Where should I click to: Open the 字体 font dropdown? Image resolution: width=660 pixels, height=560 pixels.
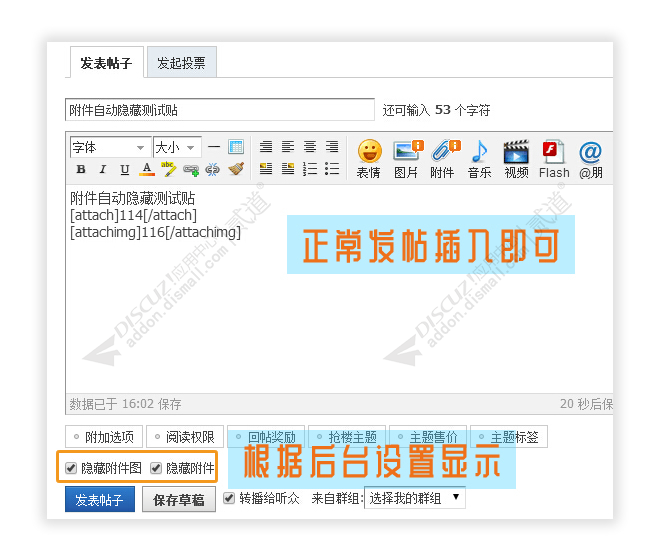(x=110, y=147)
